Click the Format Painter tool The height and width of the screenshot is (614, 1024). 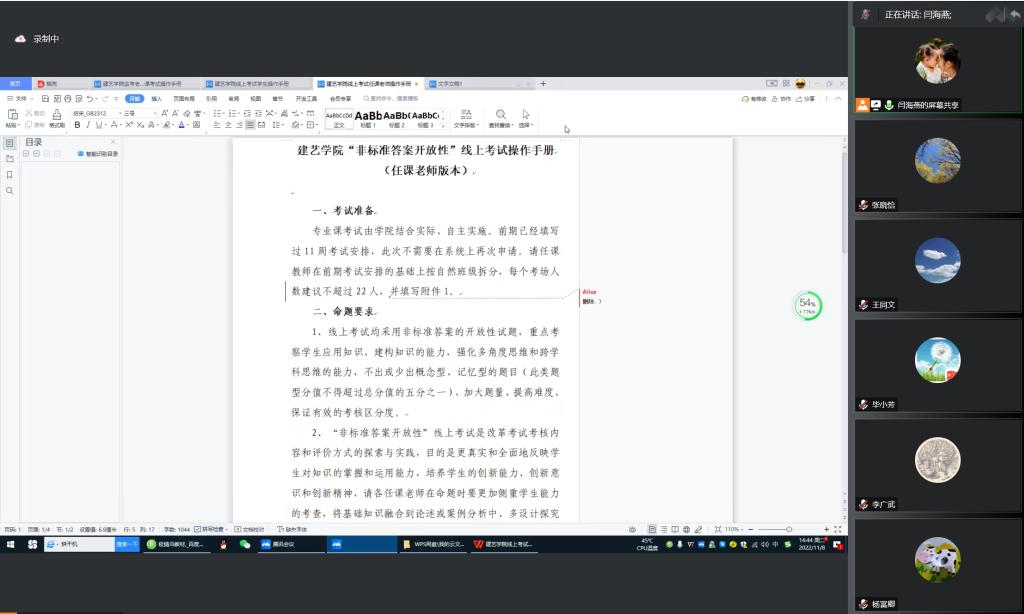tap(56, 118)
